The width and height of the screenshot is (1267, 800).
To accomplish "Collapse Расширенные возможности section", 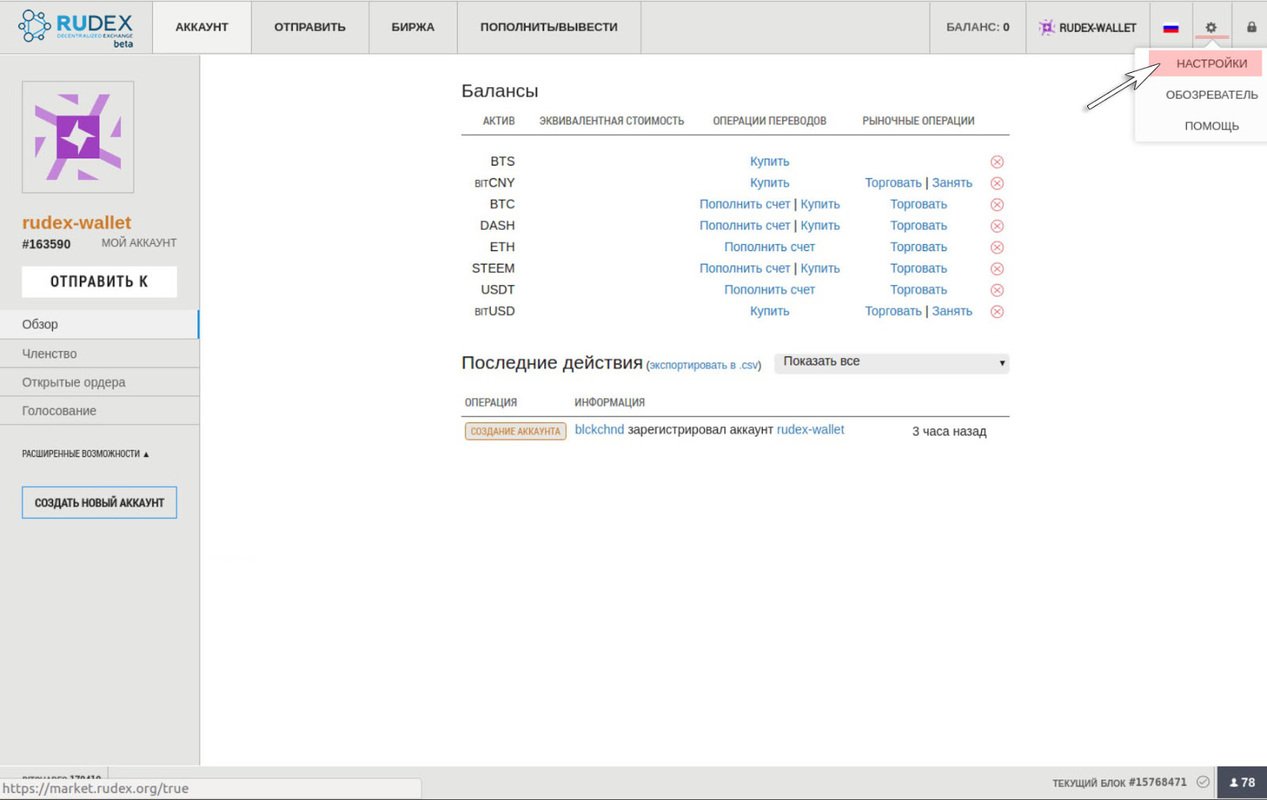I will [x=86, y=454].
